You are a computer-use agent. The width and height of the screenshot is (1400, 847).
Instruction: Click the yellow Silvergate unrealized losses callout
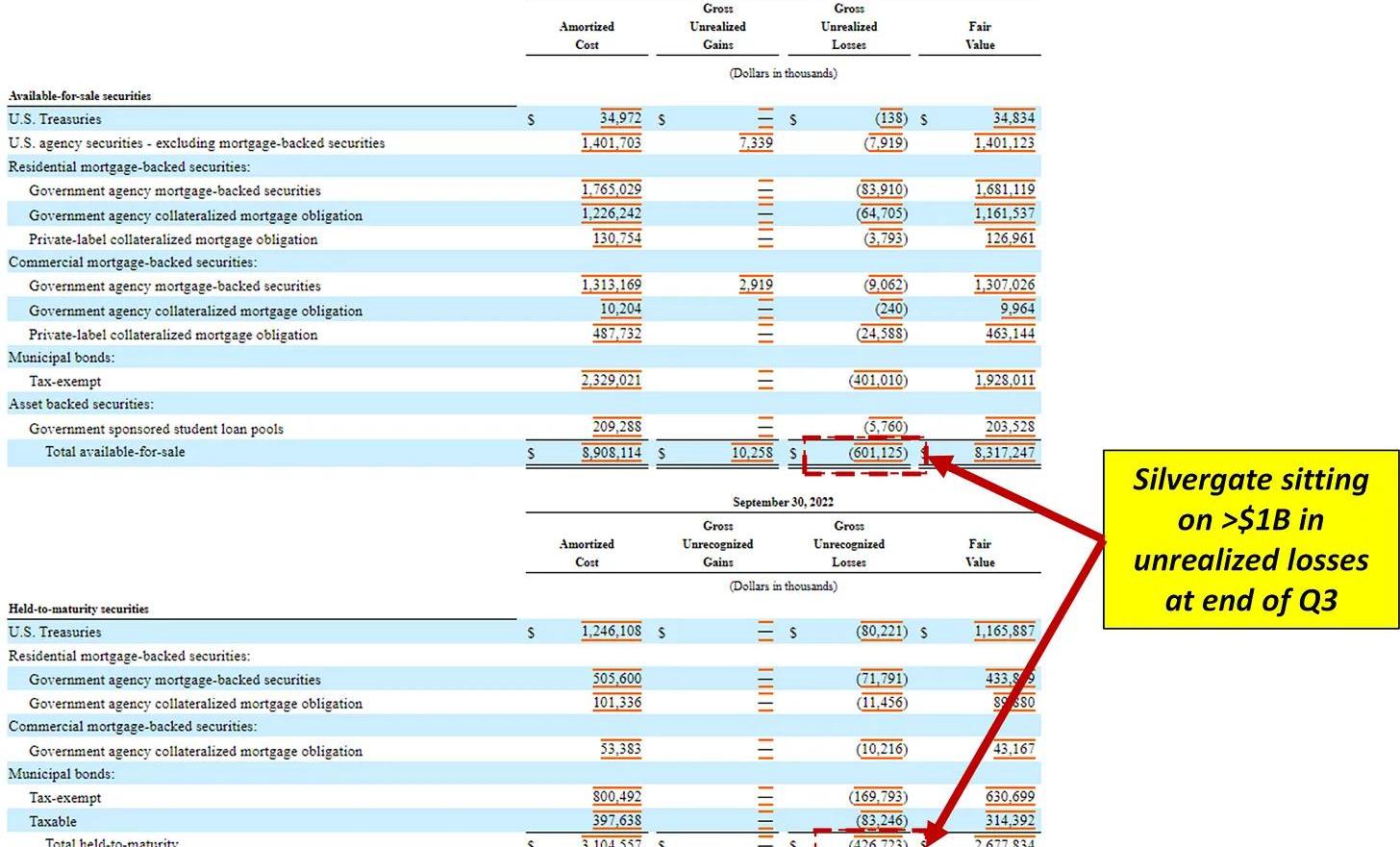1250,539
